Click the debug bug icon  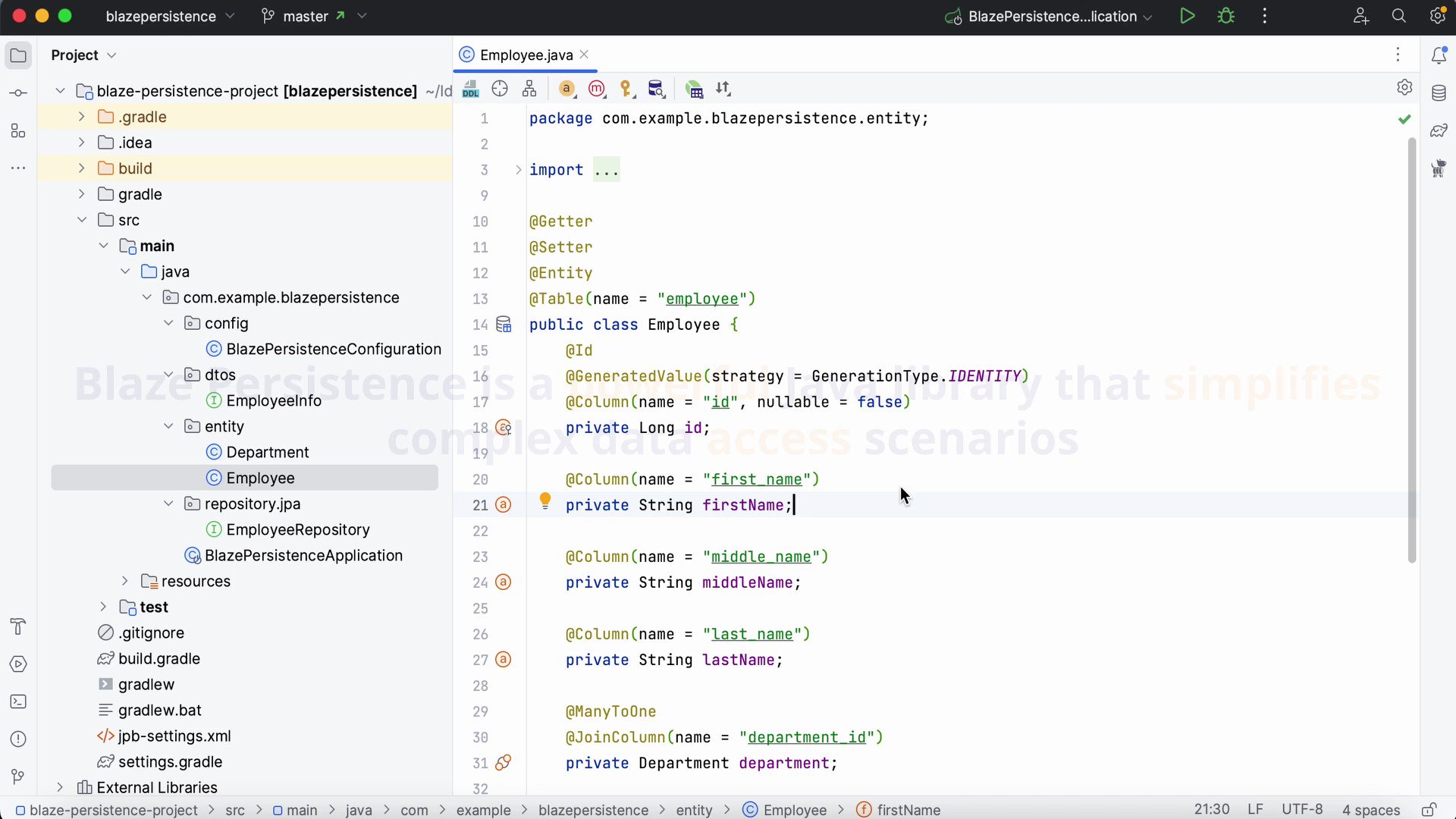(1226, 16)
